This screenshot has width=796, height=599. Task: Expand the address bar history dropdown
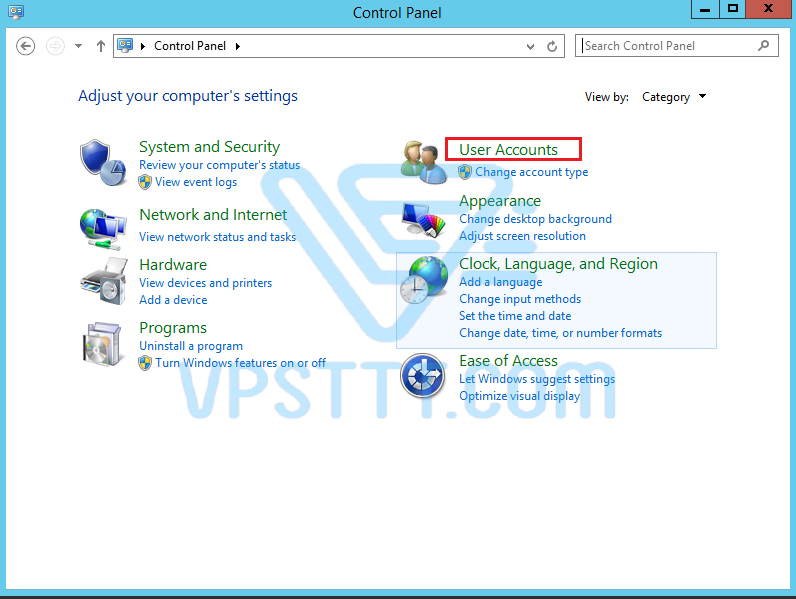pos(530,47)
